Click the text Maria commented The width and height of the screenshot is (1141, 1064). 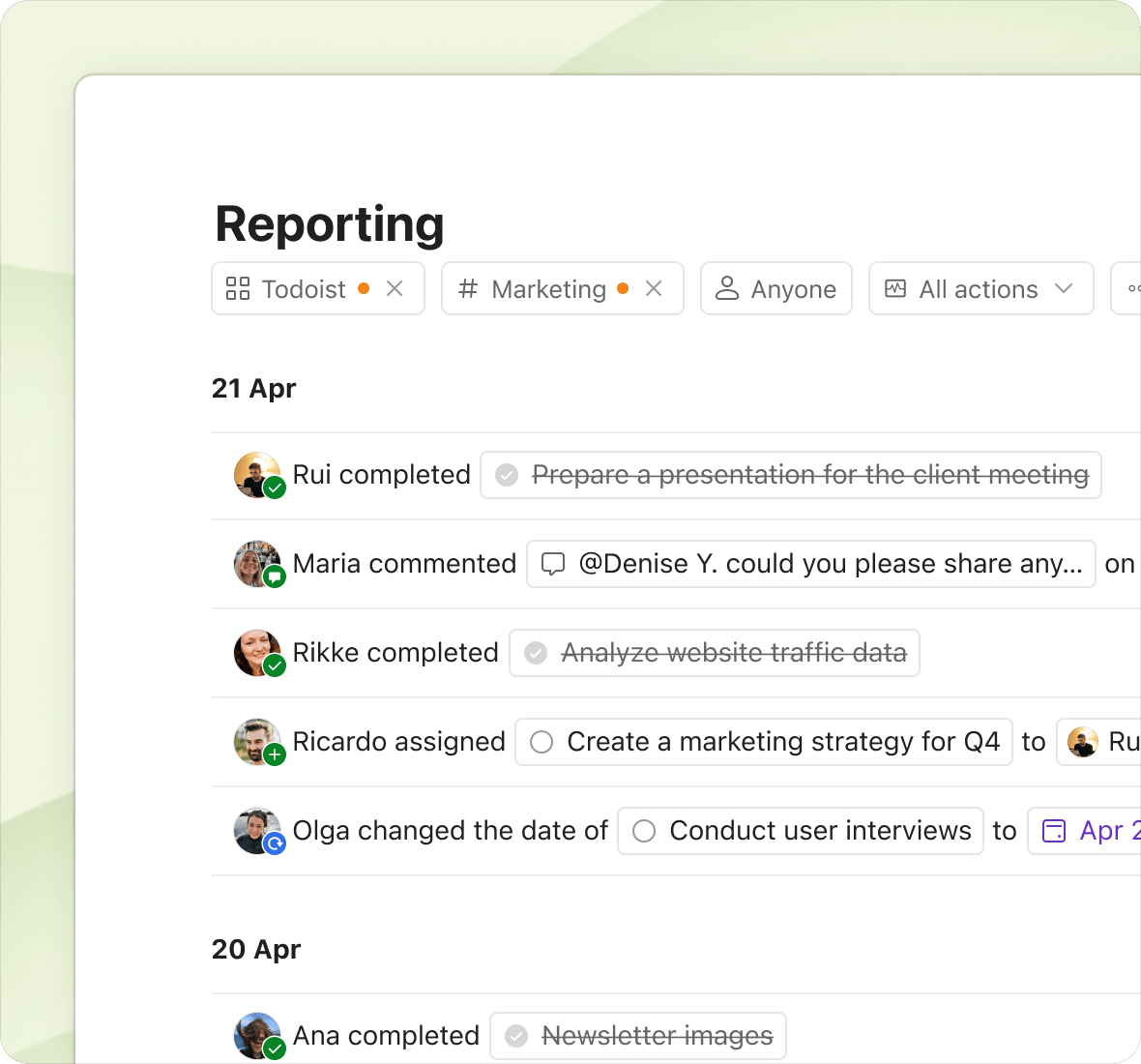[404, 563]
